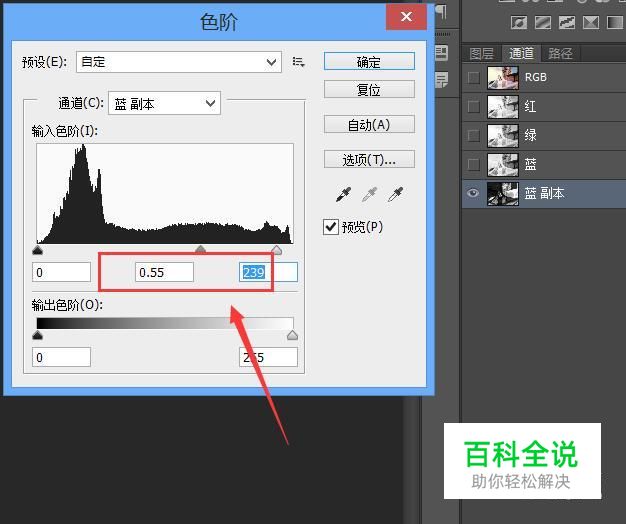Click the histogram display
Screen dimensions: 626x524
tap(165, 194)
